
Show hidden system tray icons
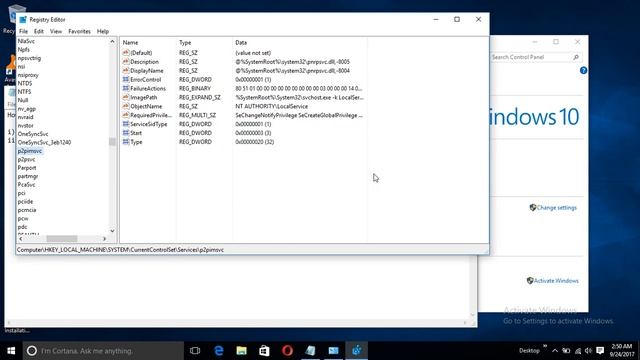(x=555, y=351)
